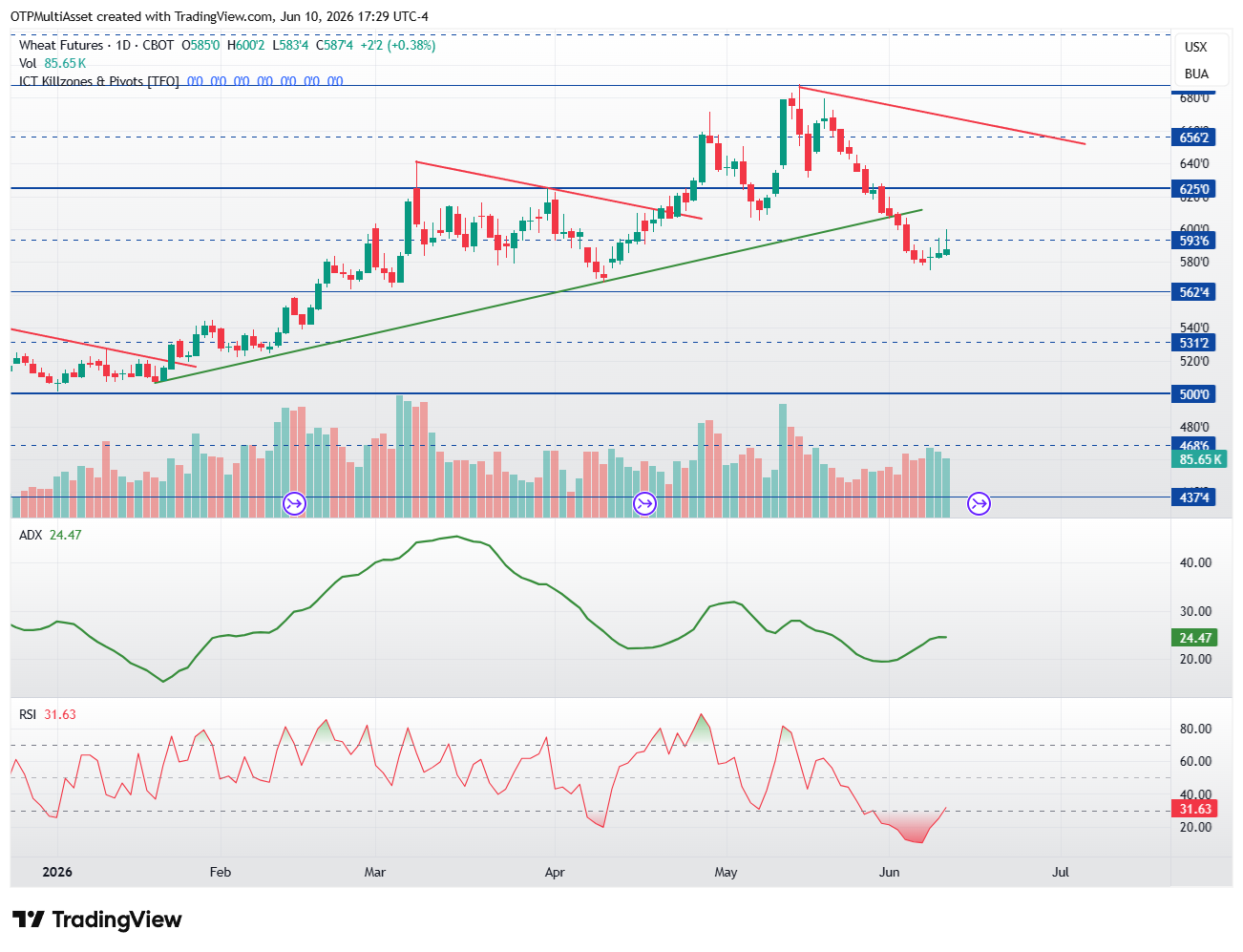Select the RSI indicator legend label
Viewport: 1243px width, 952px height.
point(28,714)
